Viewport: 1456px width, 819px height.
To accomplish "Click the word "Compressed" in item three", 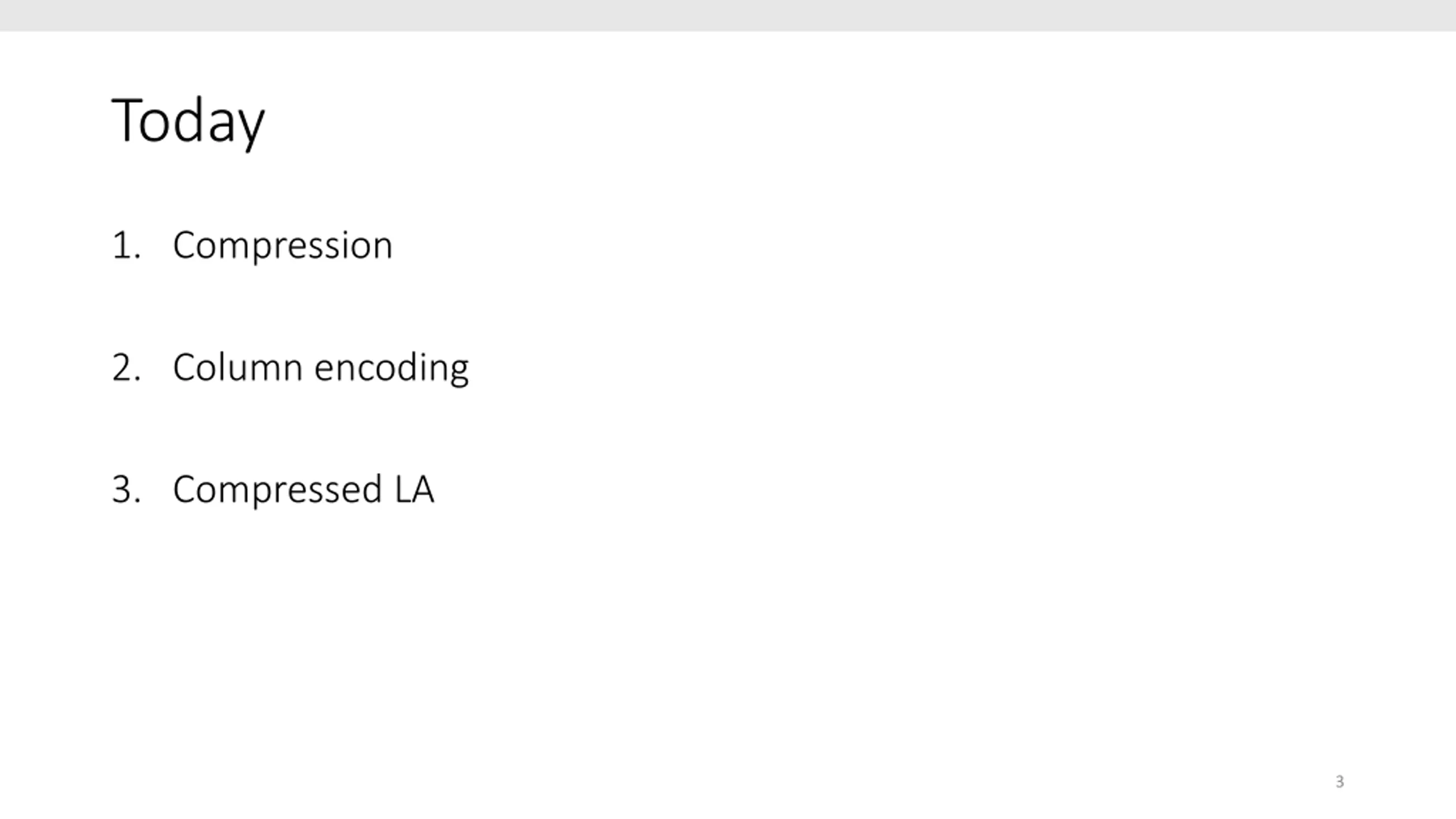I will (x=277, y=490).
